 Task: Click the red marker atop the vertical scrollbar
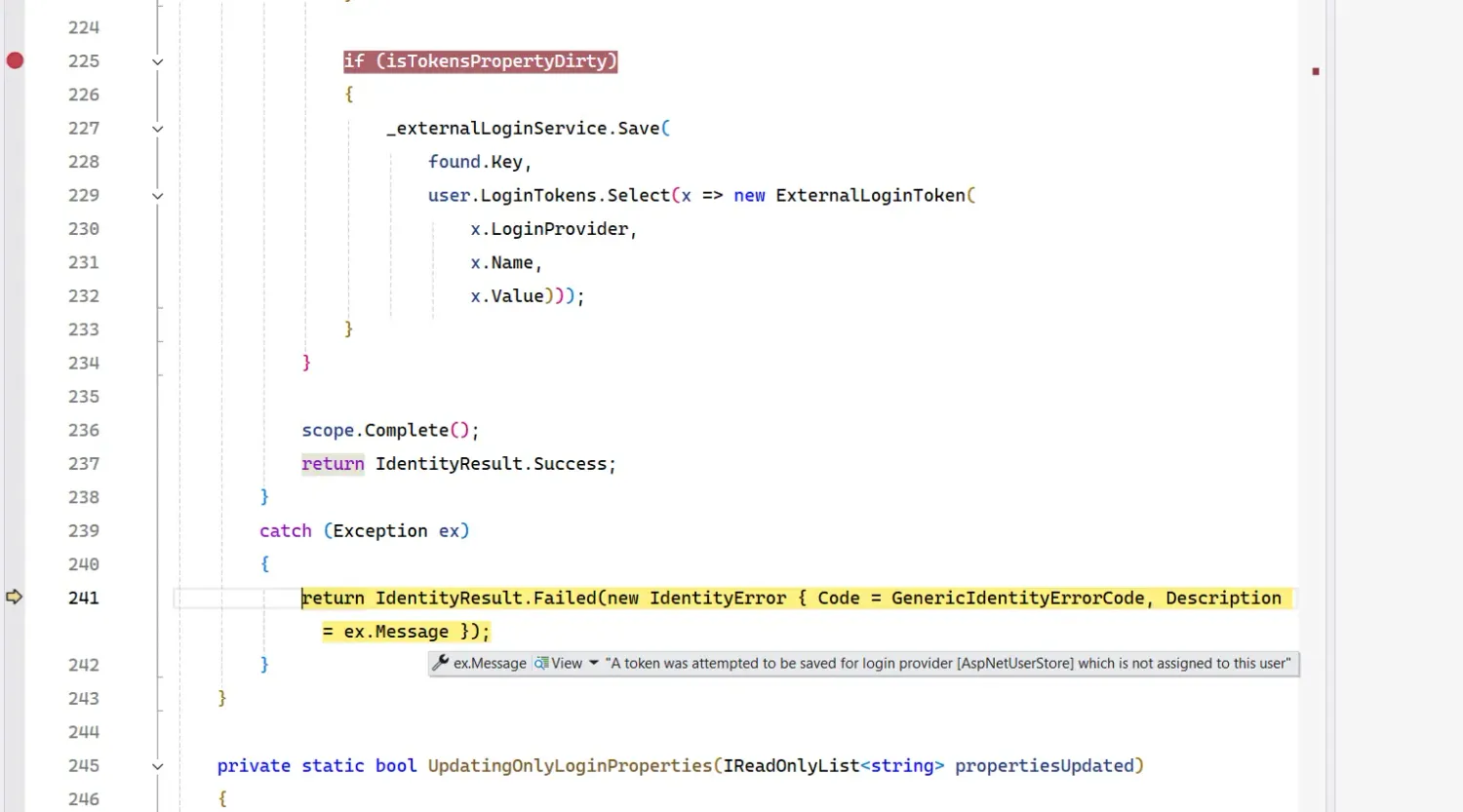click(x=1315, y=71)
